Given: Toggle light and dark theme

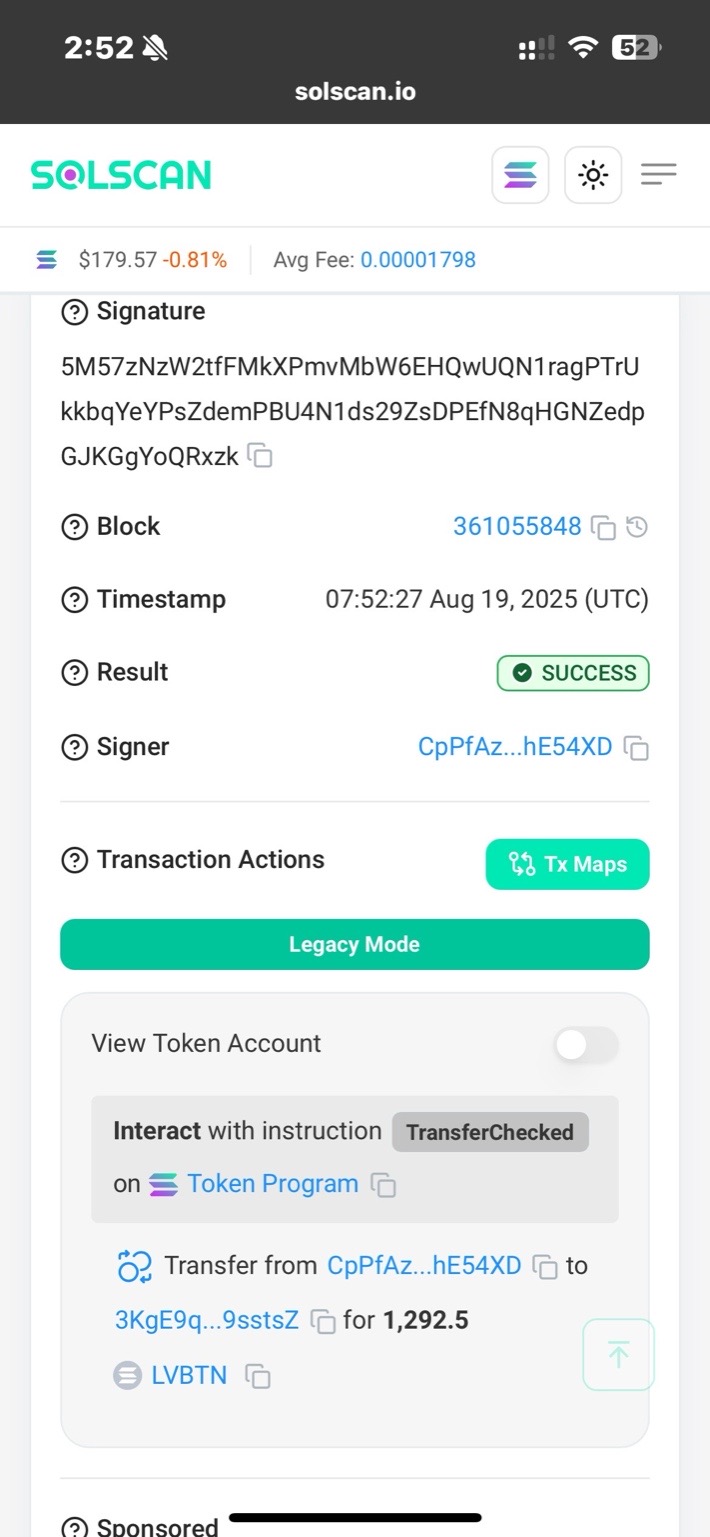Looking at the screenshot, I should point(593,175).
